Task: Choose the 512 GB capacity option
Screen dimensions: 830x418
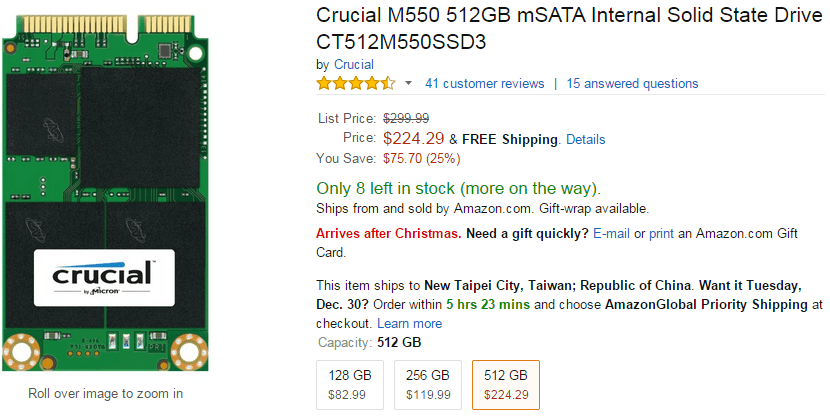Action: (505, 385)
